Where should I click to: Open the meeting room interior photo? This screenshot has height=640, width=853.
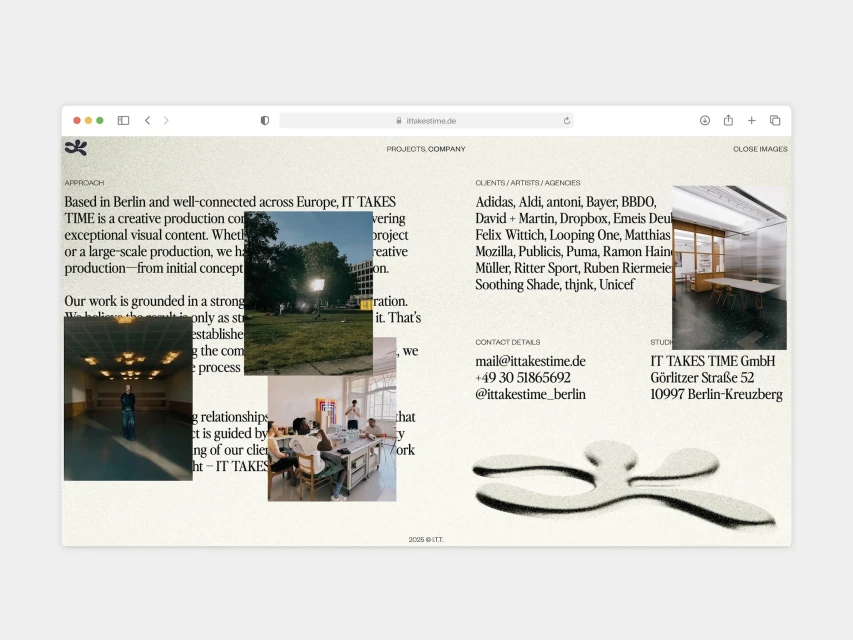[x=729, y=267]
